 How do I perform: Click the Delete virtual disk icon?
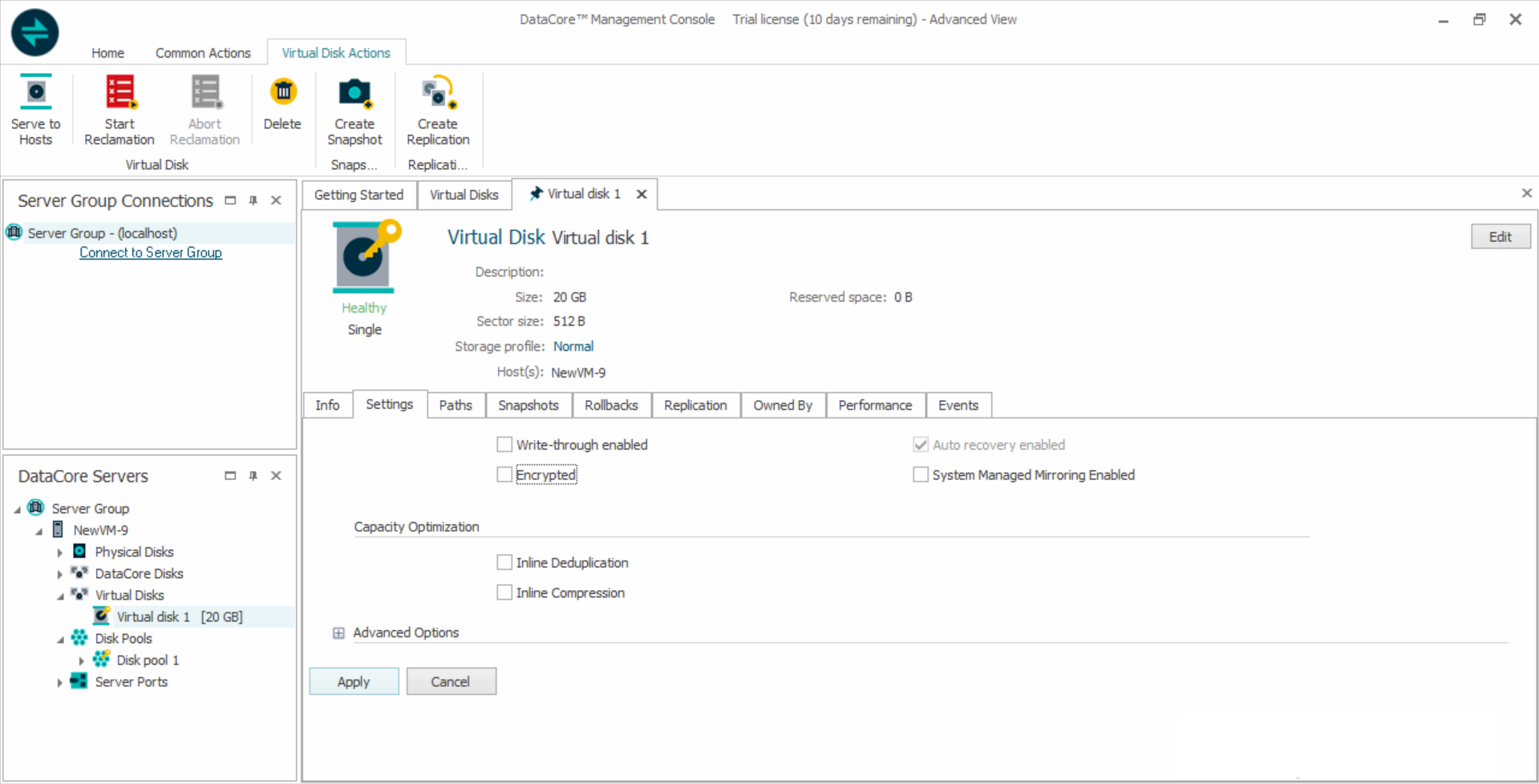coord(282,93)
